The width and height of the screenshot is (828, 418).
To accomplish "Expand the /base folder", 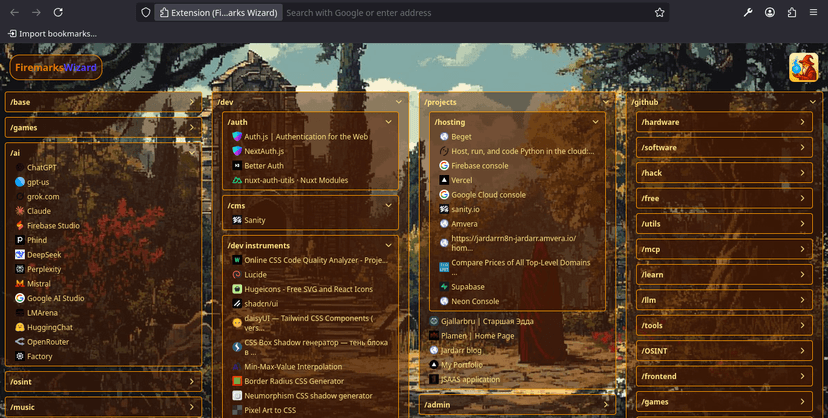I will coord(191,102).
